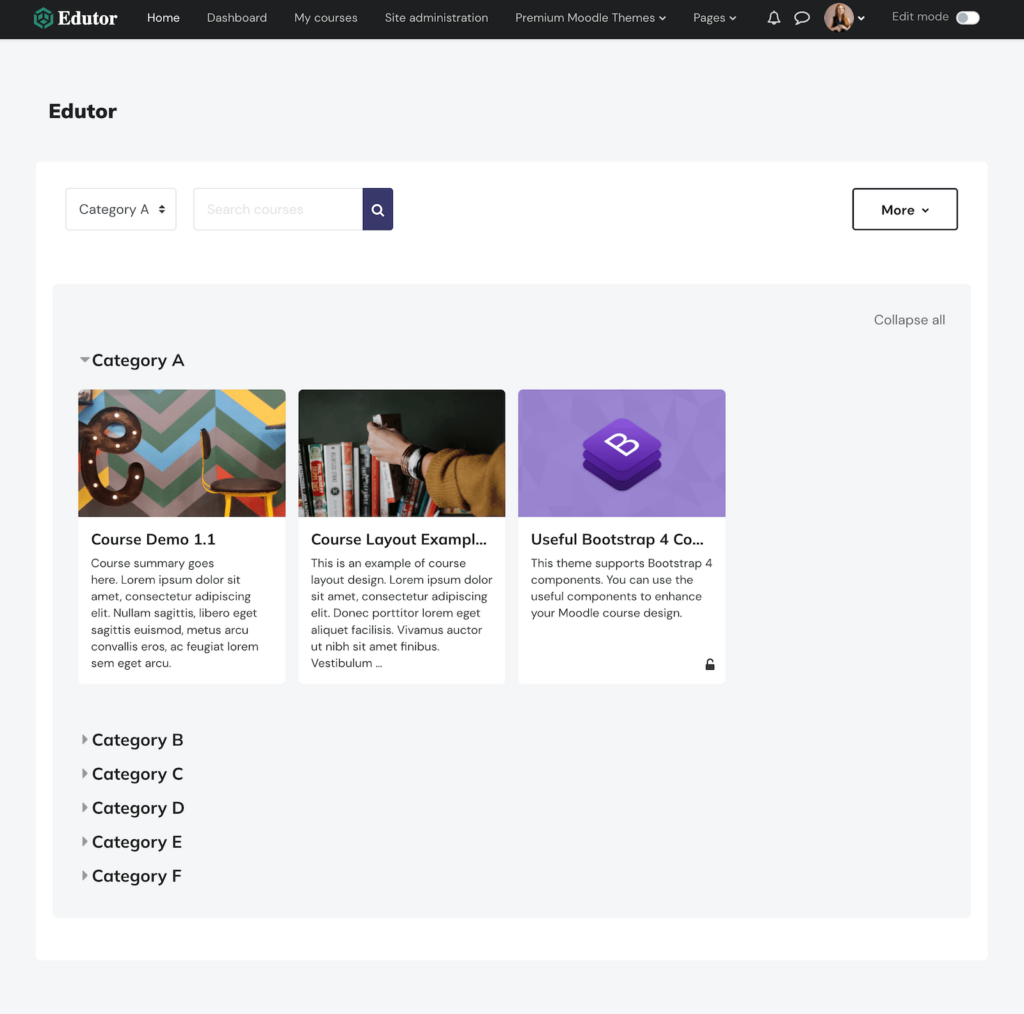The image size is (1024, 1014).
Task: Click the Course Layout Example thumbnail
Action: coord(401,452)
